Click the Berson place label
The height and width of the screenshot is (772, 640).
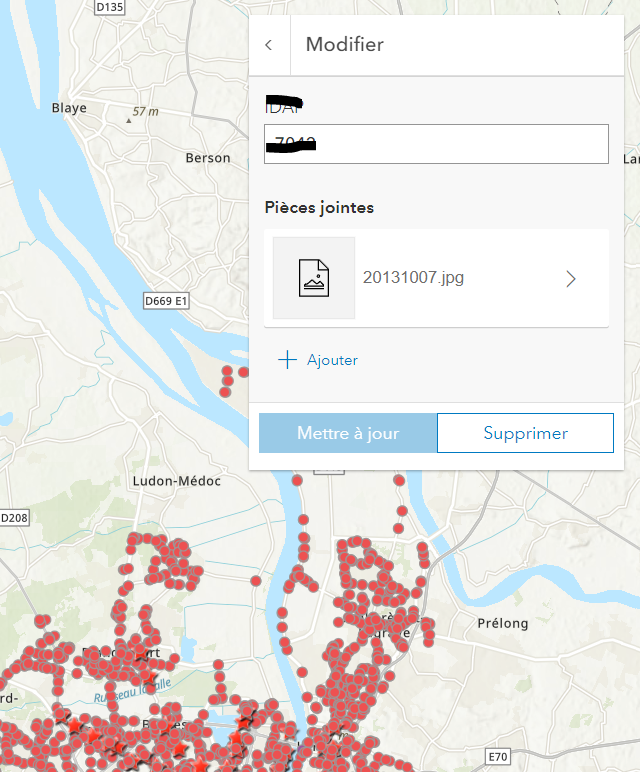click(208, 158)
